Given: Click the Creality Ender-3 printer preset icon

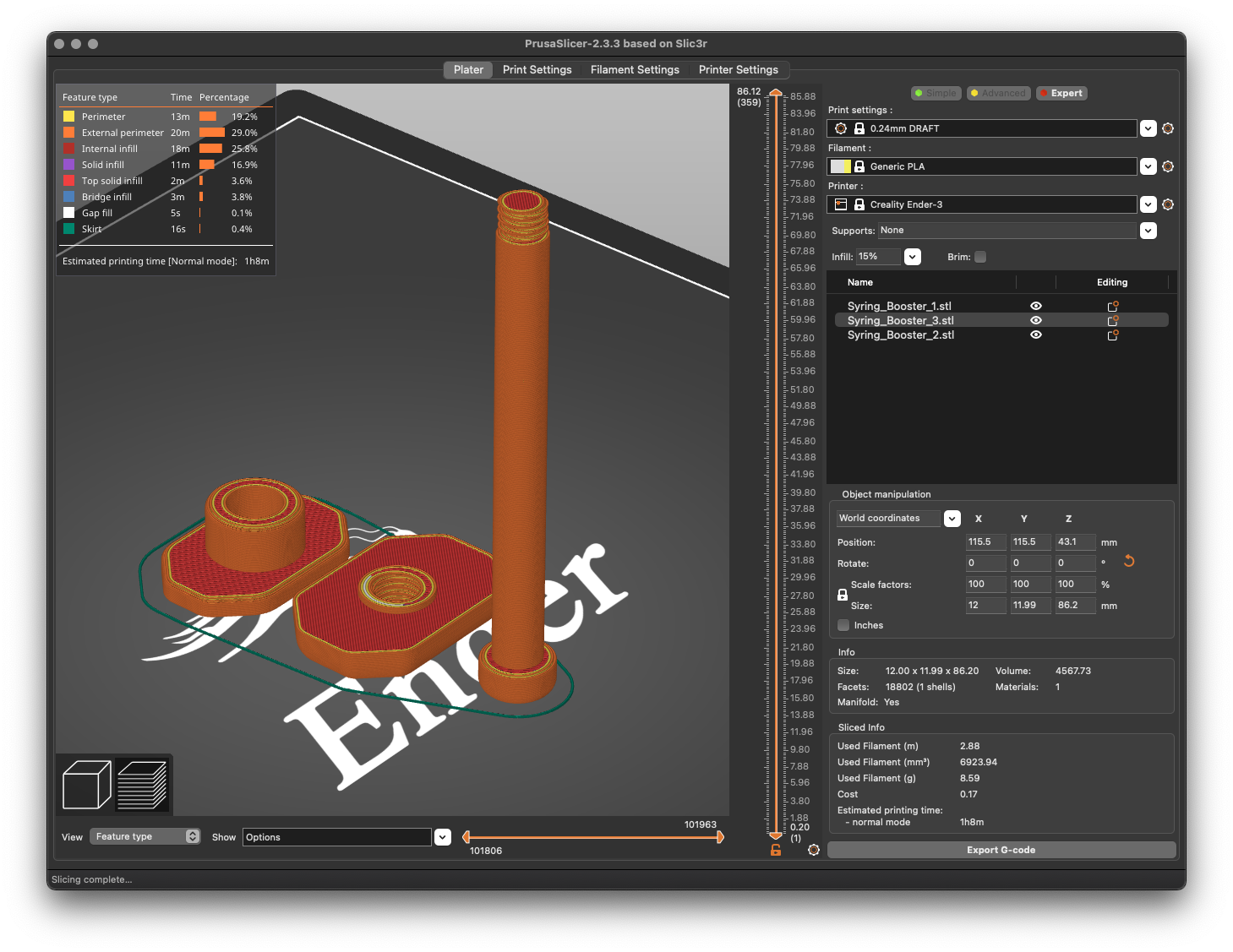Looking at the screenshot, I should 841,204.
